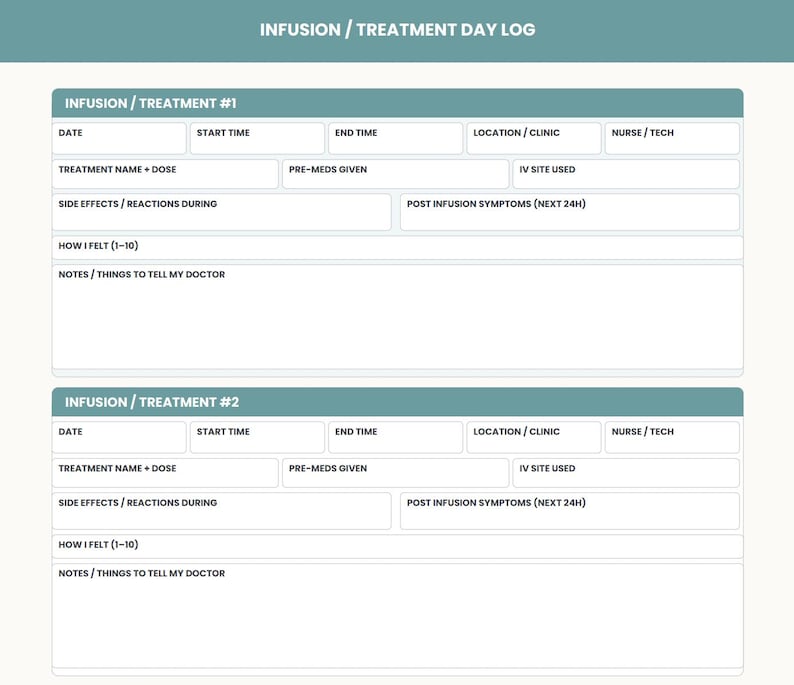Click Side Effects / Reactions During box in Treatment #1

point(222,212)
